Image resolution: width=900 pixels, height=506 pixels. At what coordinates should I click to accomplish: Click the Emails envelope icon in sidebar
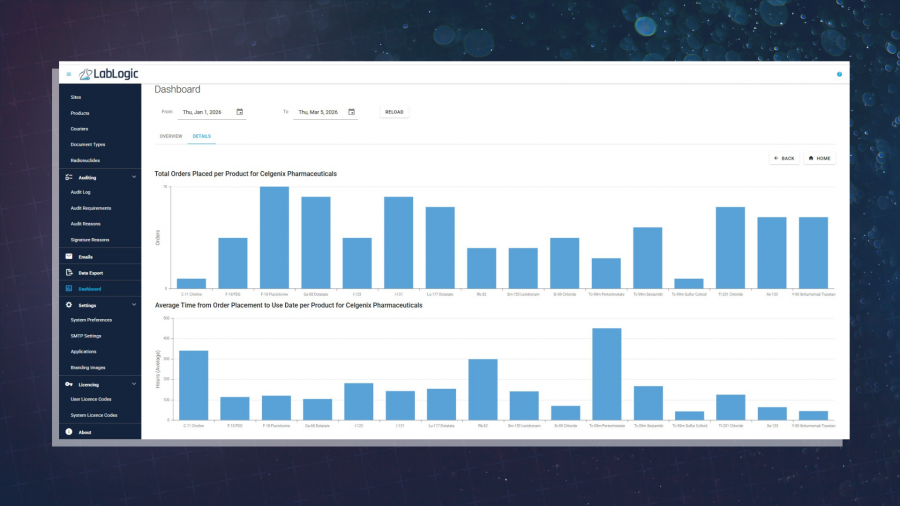68,257
